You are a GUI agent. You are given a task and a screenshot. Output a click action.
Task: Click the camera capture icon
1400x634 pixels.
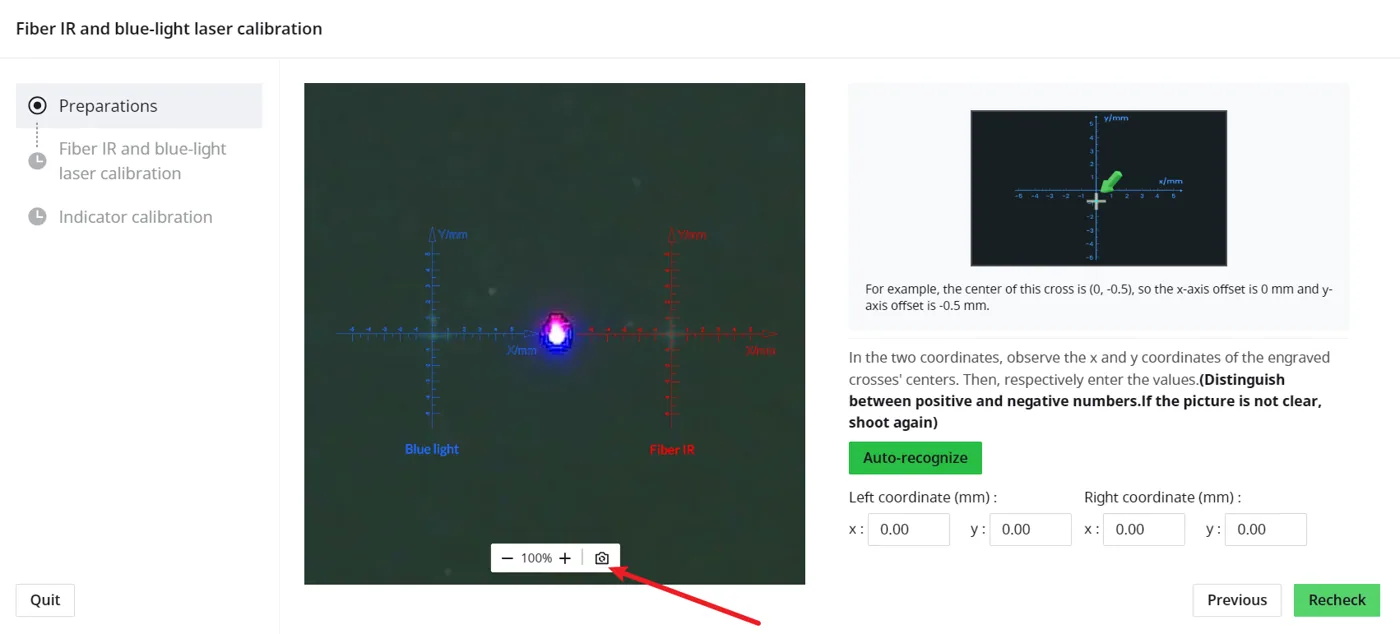[601, 558]
